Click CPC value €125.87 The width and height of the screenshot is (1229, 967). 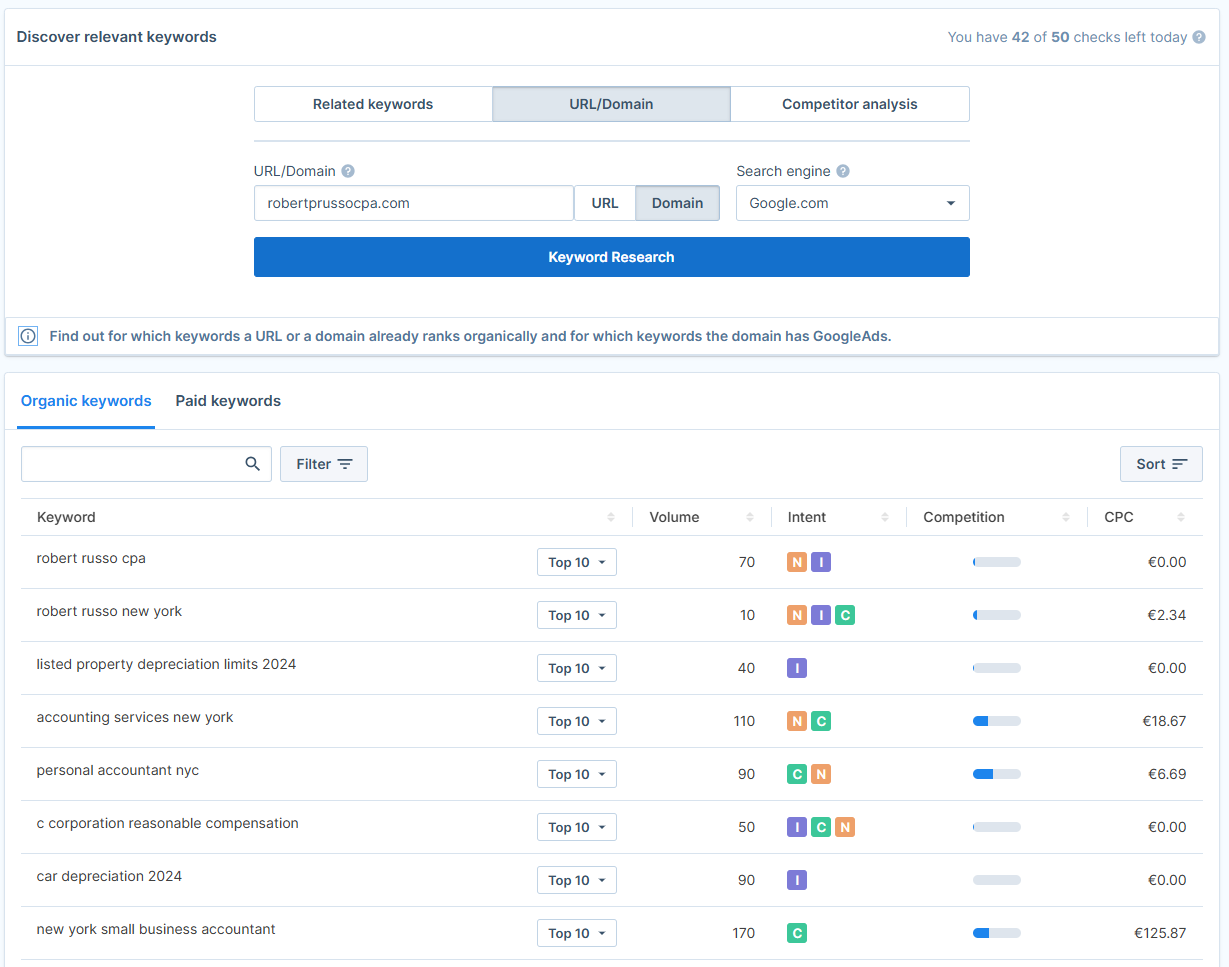[x=1160, y=933]
